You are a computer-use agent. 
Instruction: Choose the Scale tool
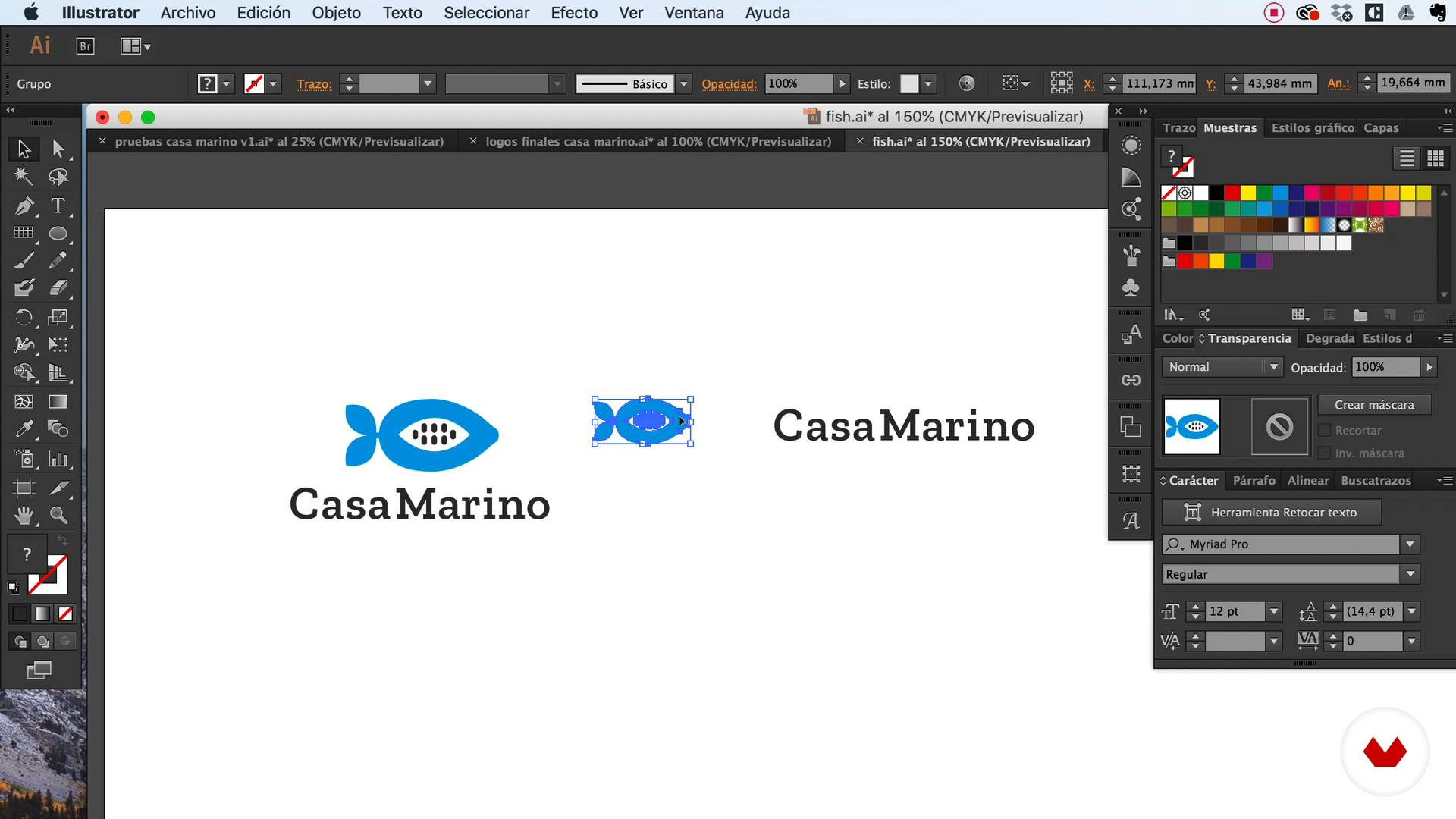pyautogui.click(x=58, y=317)
